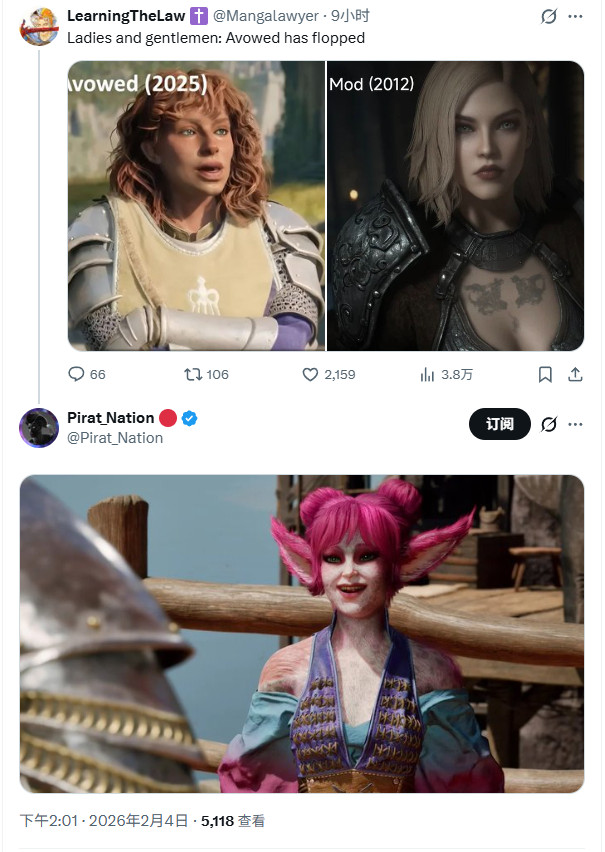The height and width of the screenshot is (852, 605).
Task: Open more options for Pirat_Nation tweet
Action: [575, 424]
